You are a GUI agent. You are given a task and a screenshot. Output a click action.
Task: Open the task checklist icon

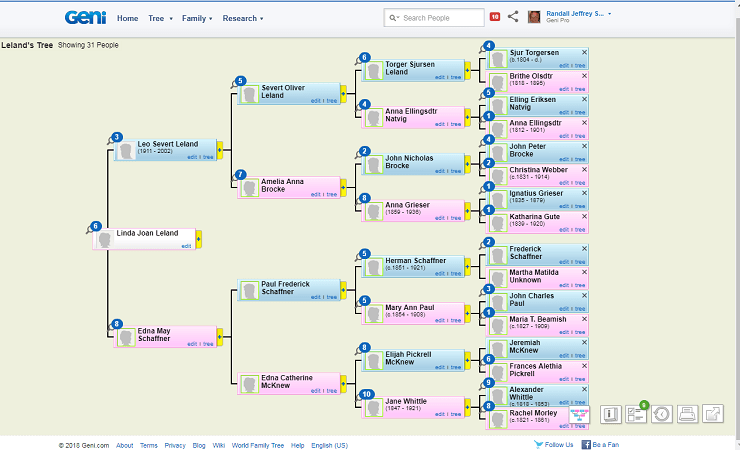click(635, 413)
